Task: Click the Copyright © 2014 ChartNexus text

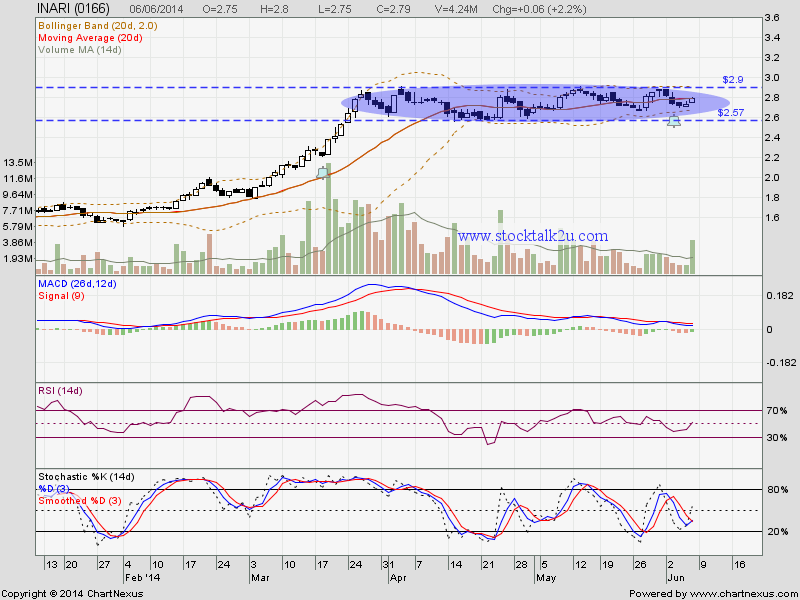Action: point(72,593)
